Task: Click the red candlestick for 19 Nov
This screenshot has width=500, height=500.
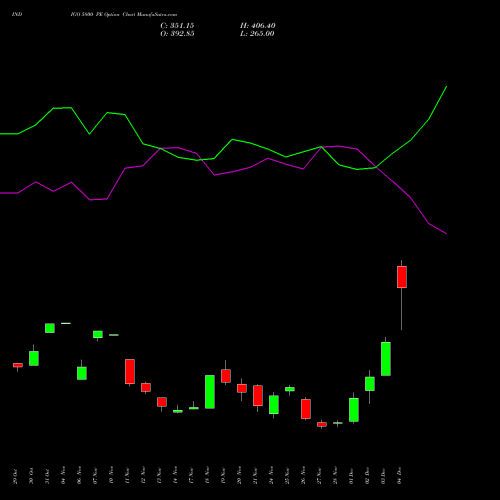Action: point(226,376)
